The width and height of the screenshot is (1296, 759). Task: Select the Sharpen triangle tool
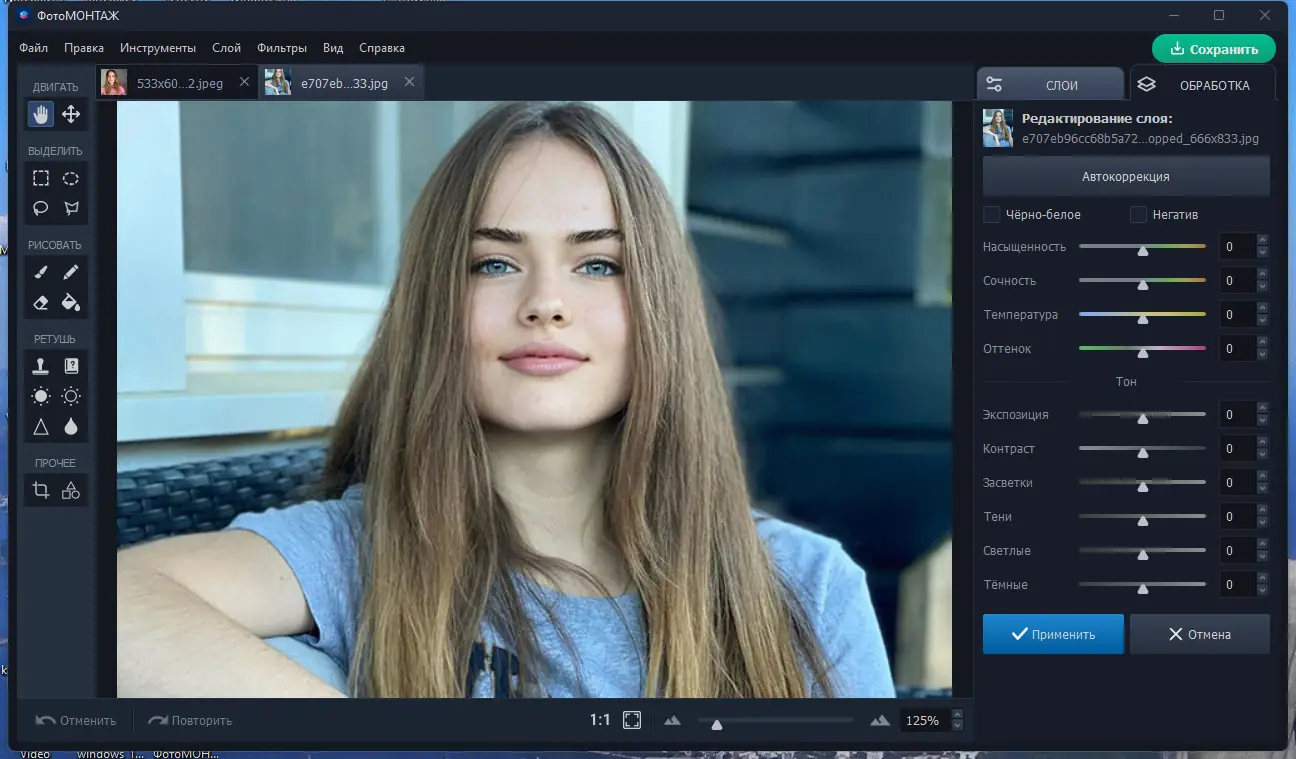point(41,427)
